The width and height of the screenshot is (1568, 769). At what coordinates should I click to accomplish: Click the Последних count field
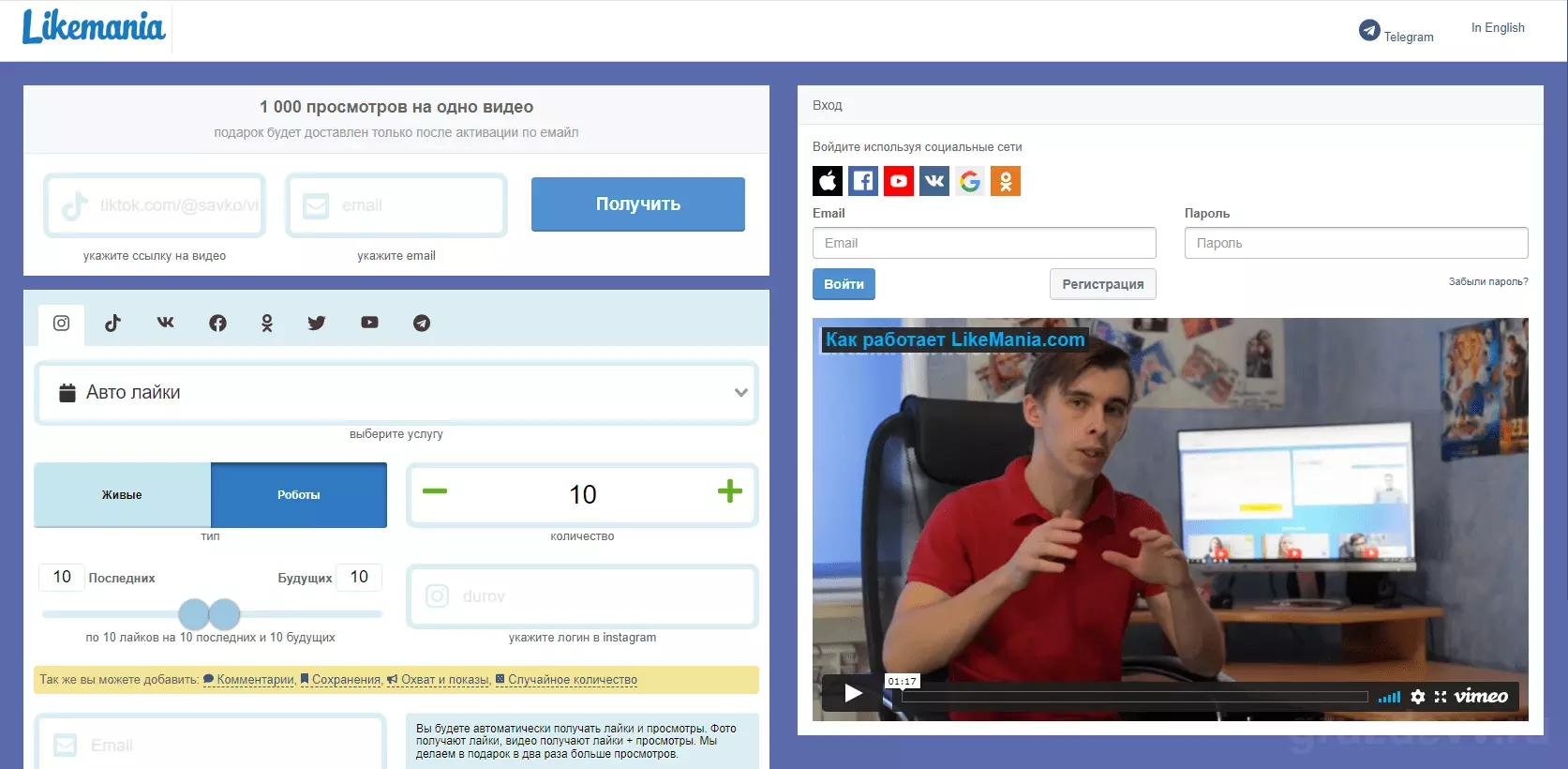point(62,577)
